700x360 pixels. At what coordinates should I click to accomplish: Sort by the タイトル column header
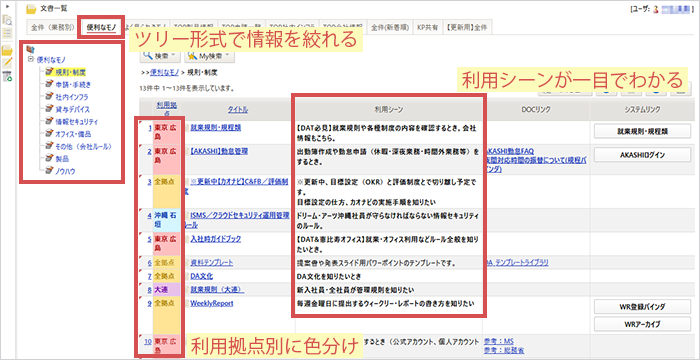238,109
